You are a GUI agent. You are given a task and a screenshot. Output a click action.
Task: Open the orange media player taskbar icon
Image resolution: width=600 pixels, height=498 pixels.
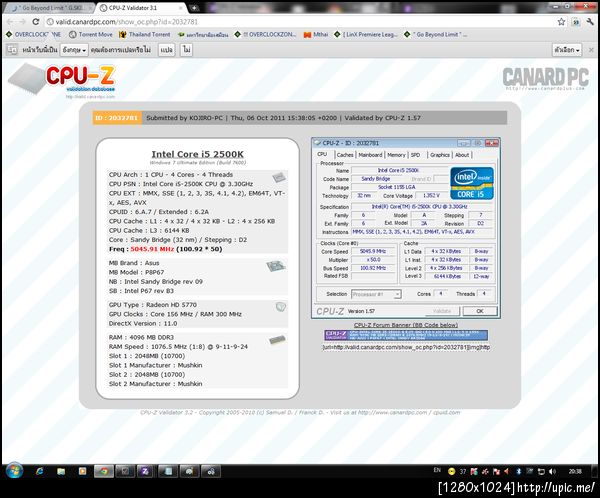point(82,472)
